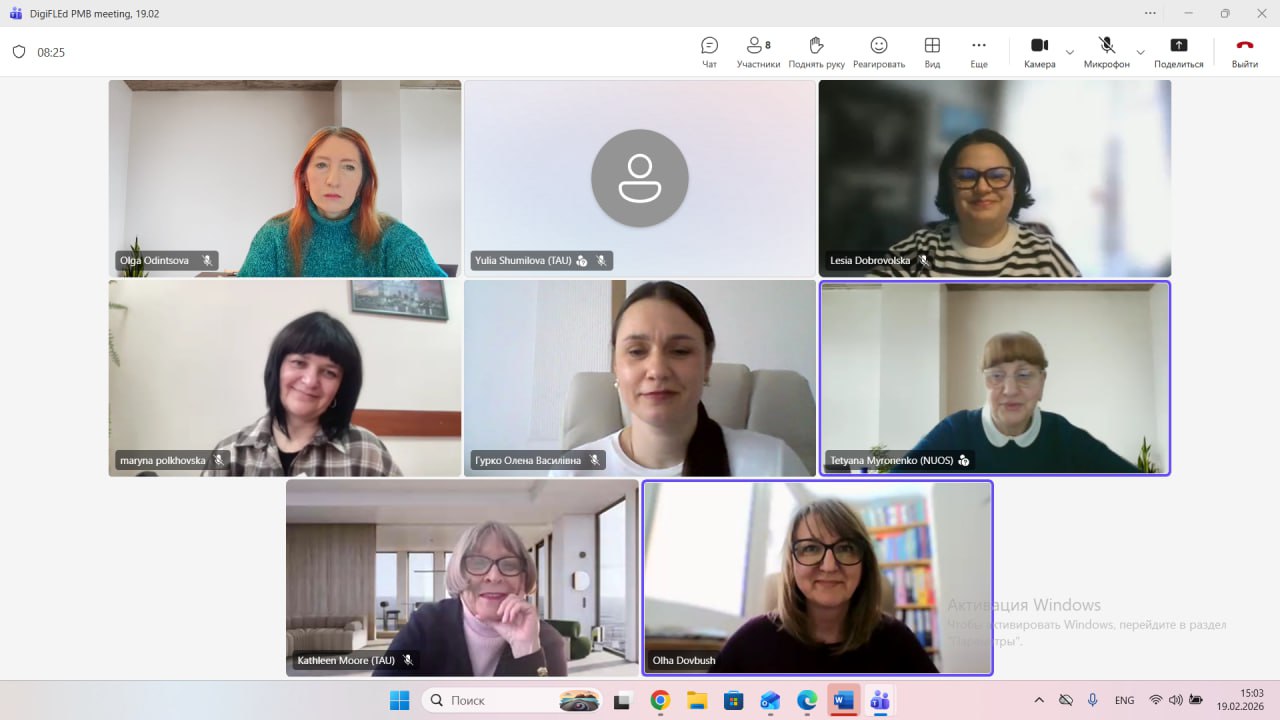Open Microsoft Teams from the taskbar
This screenshot has width=1280, height=720.
[880, 700]
